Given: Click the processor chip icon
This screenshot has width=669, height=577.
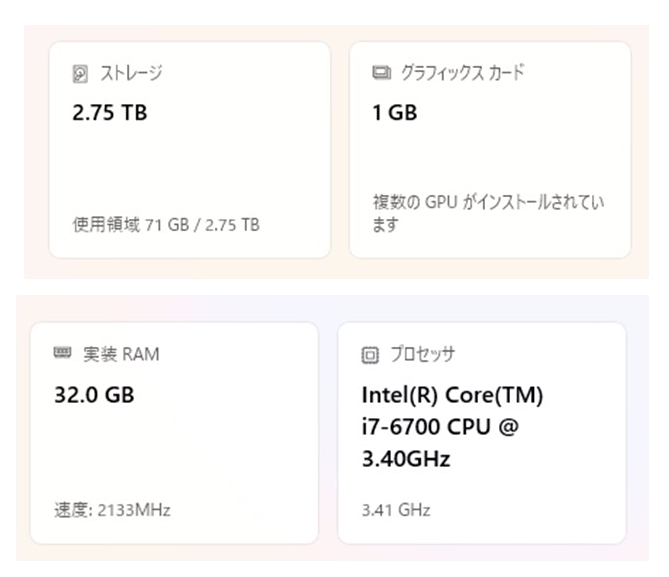Looking at the screenshot, I should 370,355.
